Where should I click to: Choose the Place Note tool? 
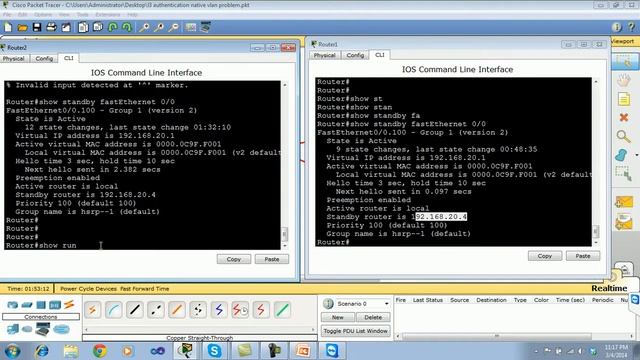[624, 99]
